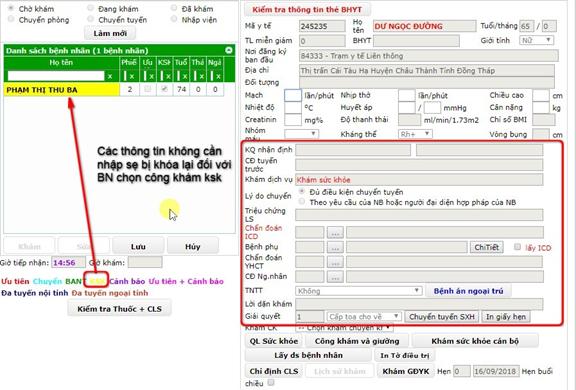Clear the Phiếu column filter x icon
This screenshot has height=390, width=576.
[x=132, y=76]
